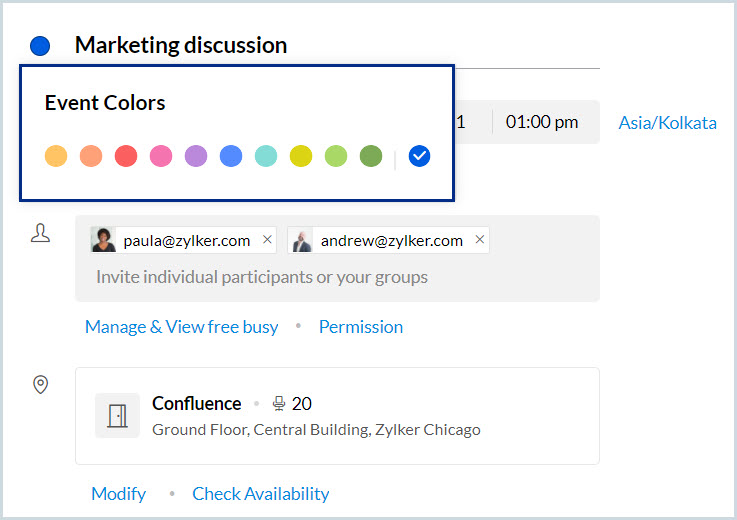Choose the red event color

pos(126,156)
